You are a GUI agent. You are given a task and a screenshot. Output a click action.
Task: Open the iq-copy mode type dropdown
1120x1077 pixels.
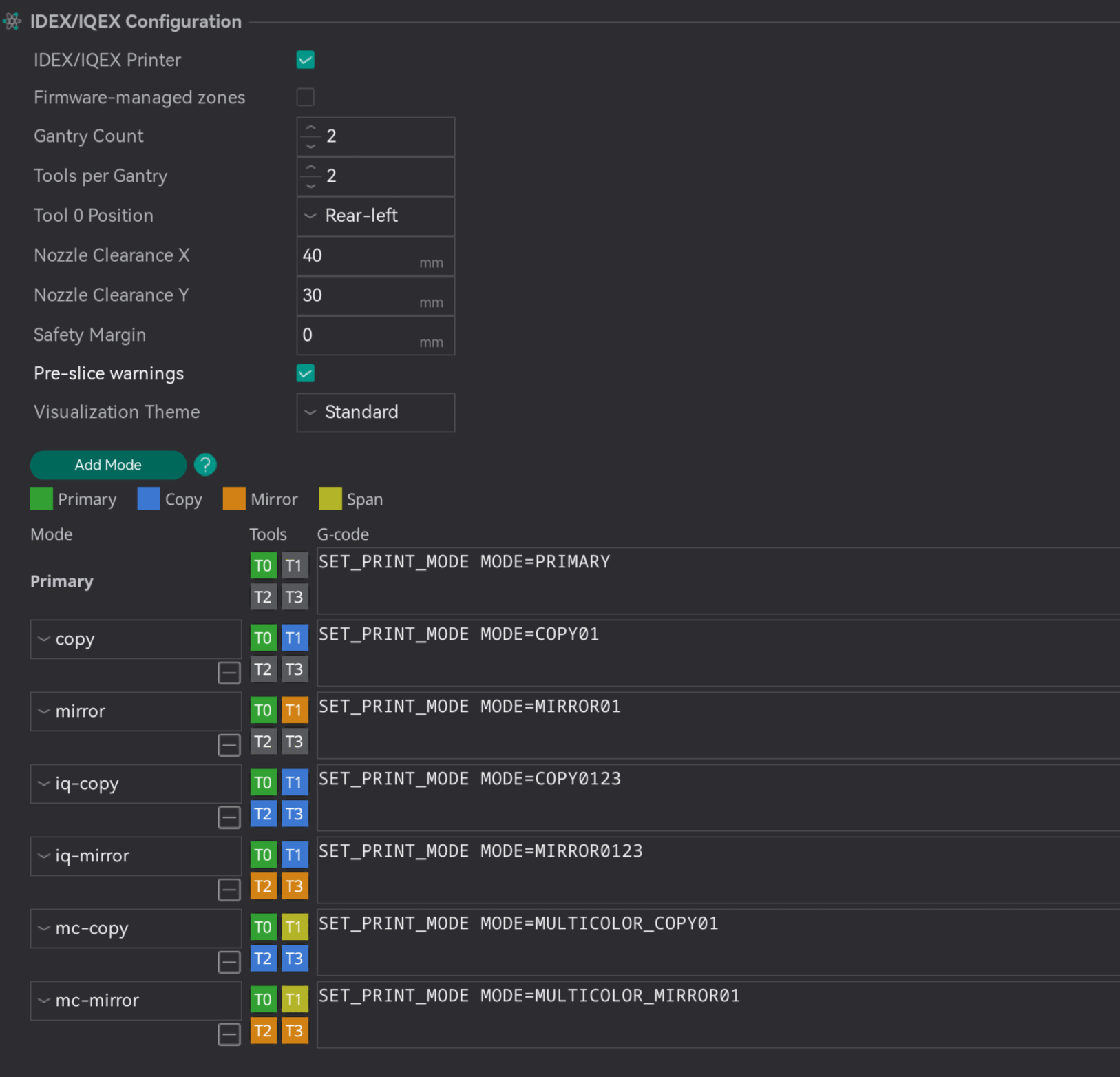click(x=136, y=784)
